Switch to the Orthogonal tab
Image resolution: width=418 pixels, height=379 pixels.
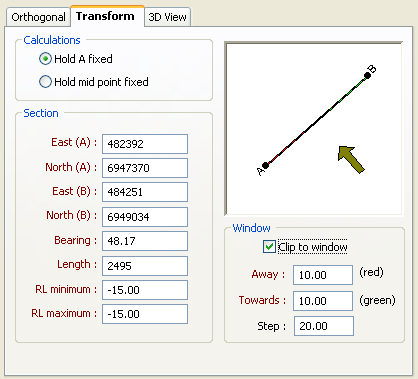click(x=38, y=17)
